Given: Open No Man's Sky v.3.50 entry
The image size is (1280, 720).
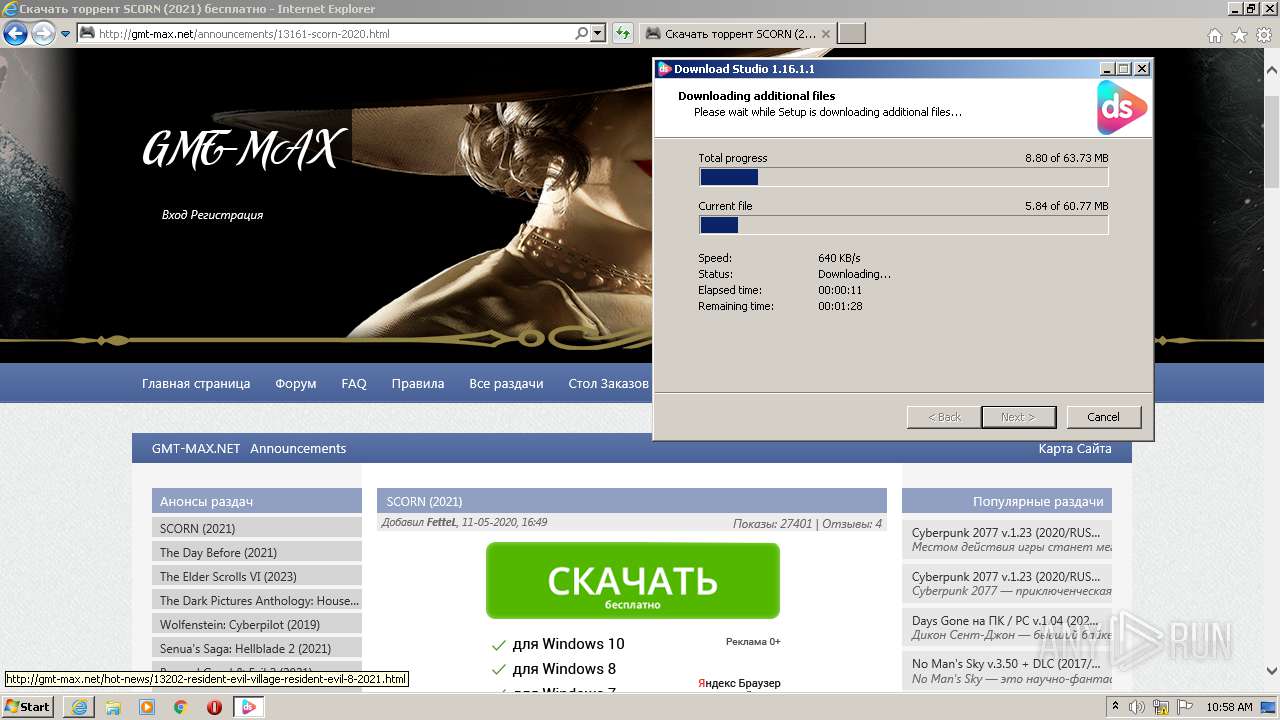Looking at the screenshot, I should click(1007, 671).
